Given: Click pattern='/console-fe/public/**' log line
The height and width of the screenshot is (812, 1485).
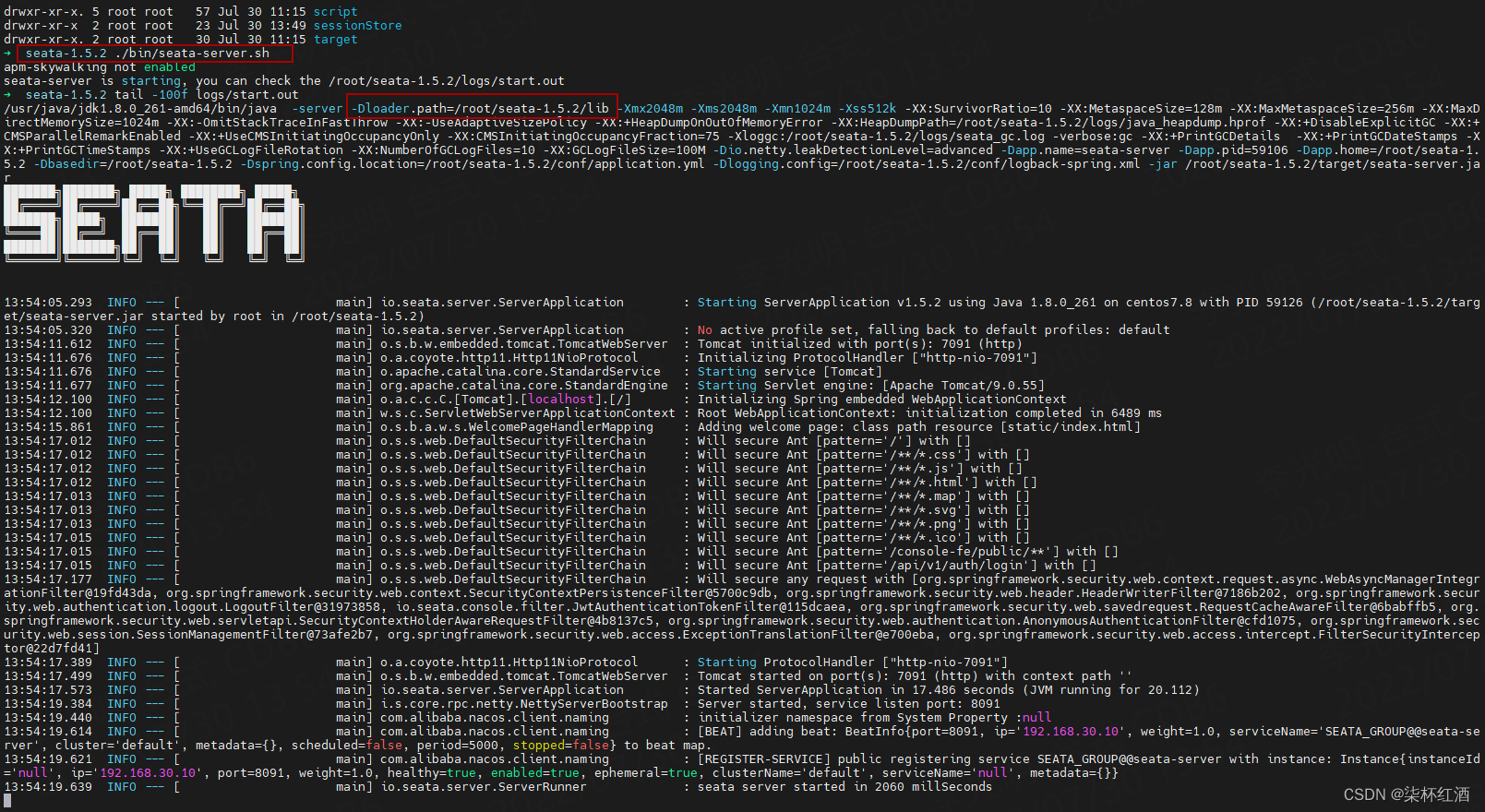Looking at the screenshot, I should tap(561, 552).
